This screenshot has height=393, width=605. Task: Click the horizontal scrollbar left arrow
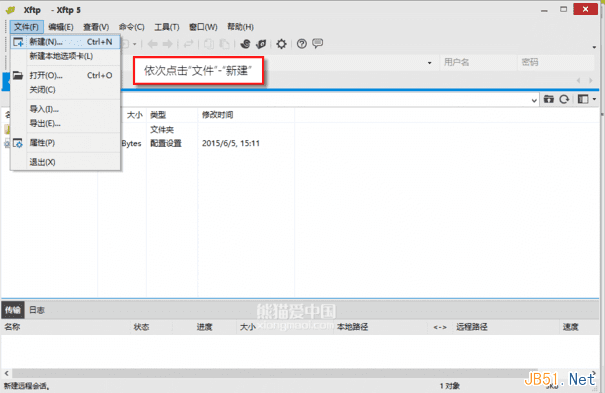tap(6, 373)
